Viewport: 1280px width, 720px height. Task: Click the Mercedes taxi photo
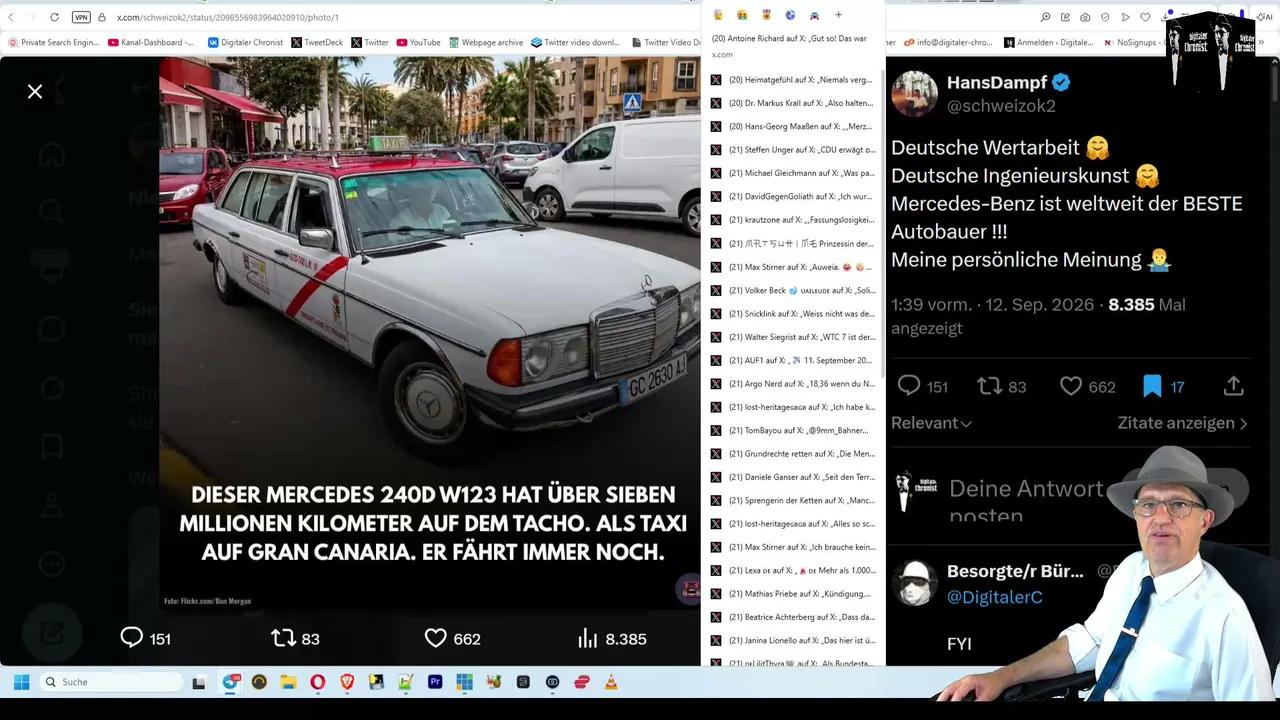[430, 333]
